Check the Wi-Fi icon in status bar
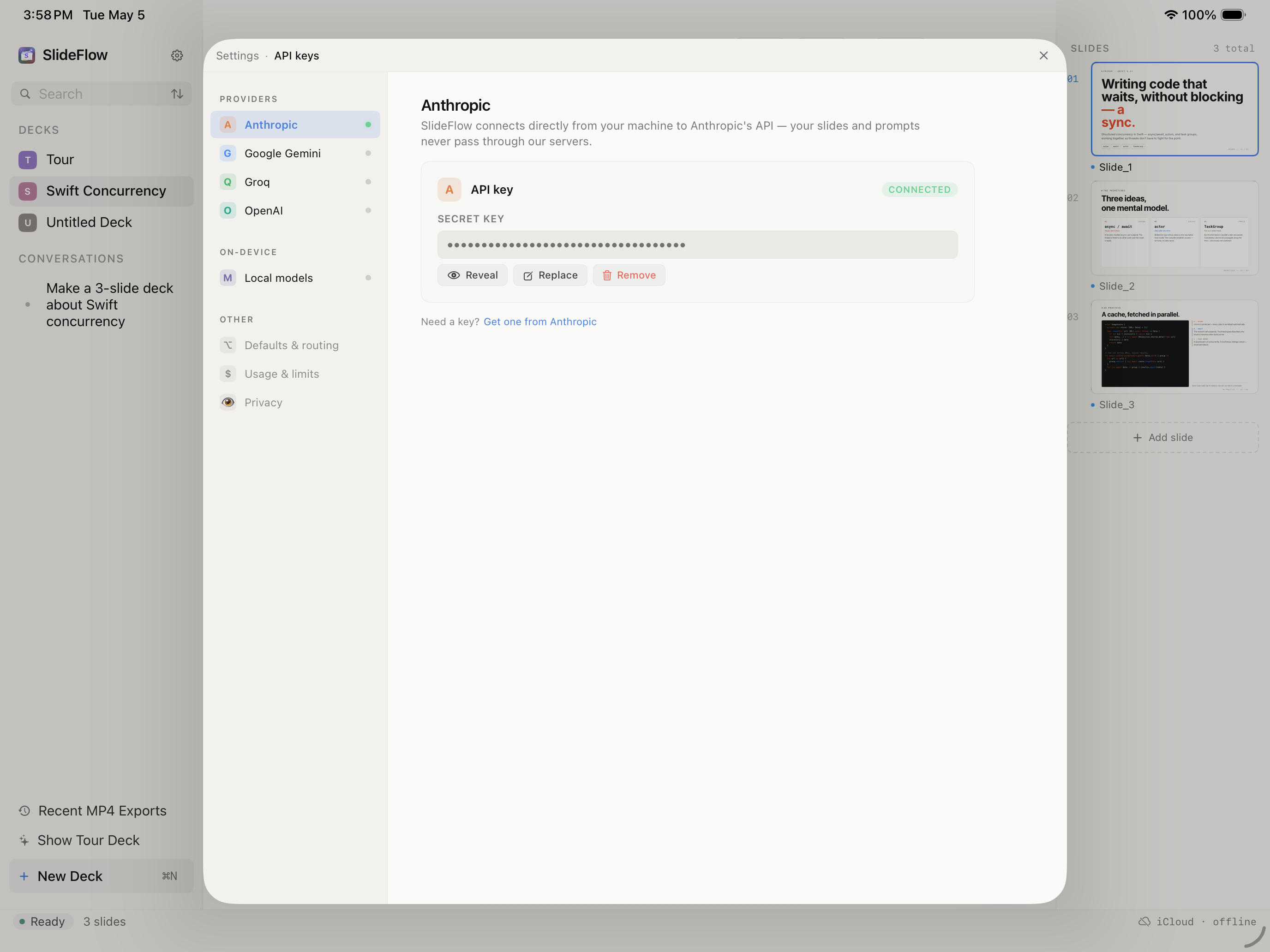Screen dimensions: 1270x952 (x=1171, y=15)
